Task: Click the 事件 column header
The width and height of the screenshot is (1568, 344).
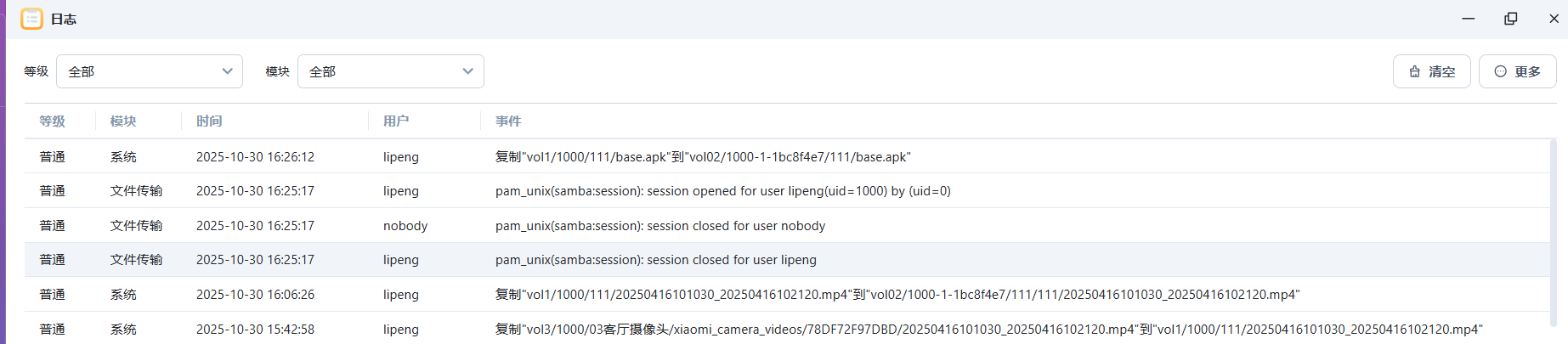Action: coord(508,121)
